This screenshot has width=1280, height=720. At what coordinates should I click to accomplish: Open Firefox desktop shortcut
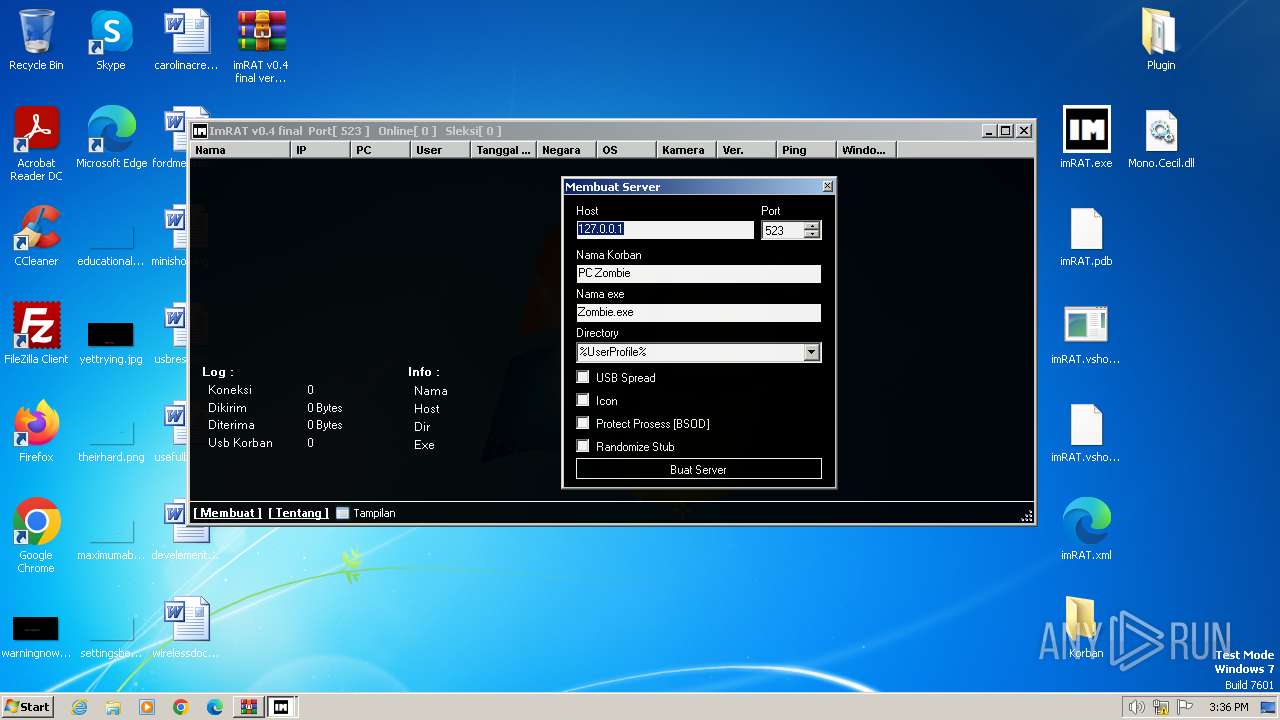click(36, 432)
